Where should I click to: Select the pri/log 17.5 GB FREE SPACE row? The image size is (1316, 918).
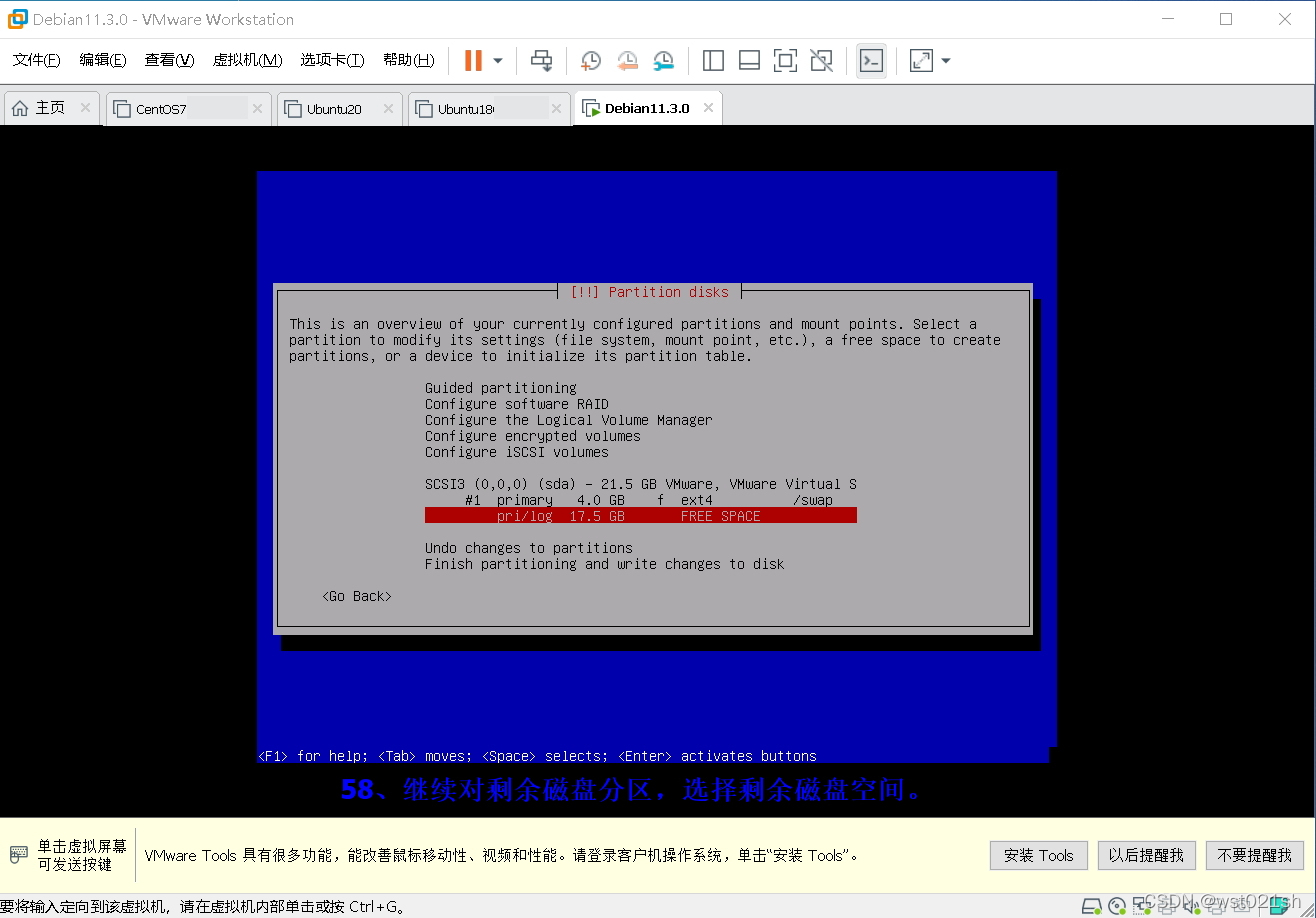(x=641, y=516)
